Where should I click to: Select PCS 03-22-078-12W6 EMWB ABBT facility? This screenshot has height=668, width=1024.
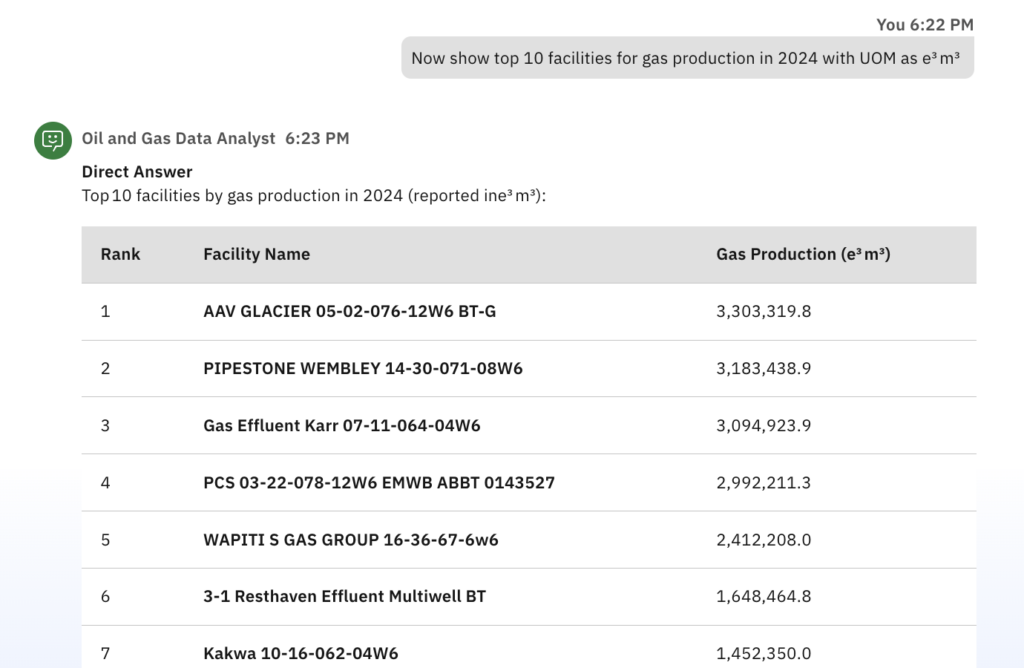pos(378,483)
